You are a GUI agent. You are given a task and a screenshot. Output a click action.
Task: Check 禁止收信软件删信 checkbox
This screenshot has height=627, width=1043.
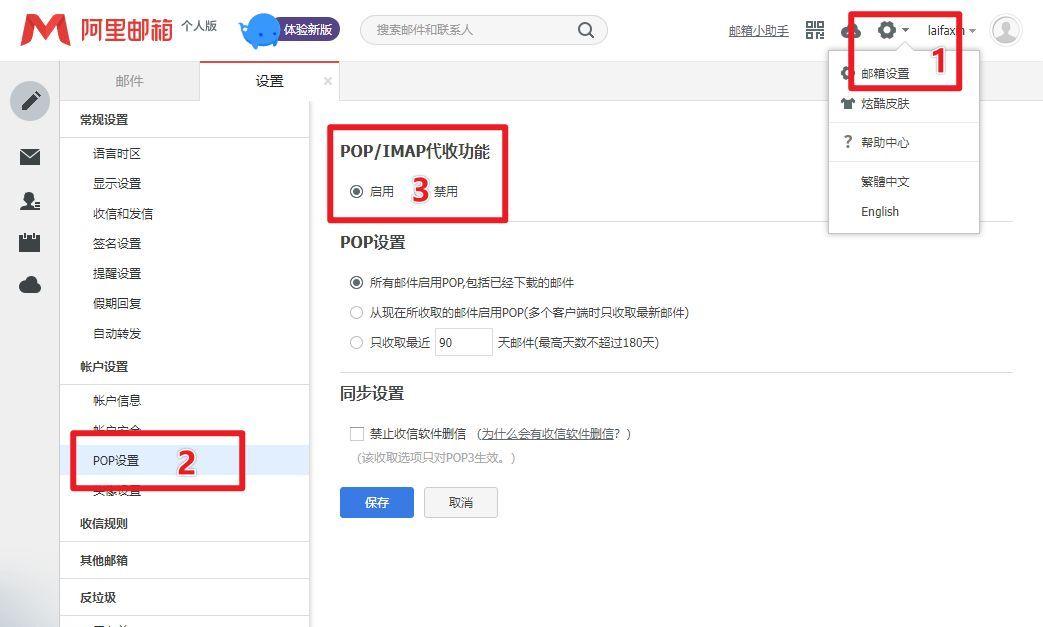point(356,433)
